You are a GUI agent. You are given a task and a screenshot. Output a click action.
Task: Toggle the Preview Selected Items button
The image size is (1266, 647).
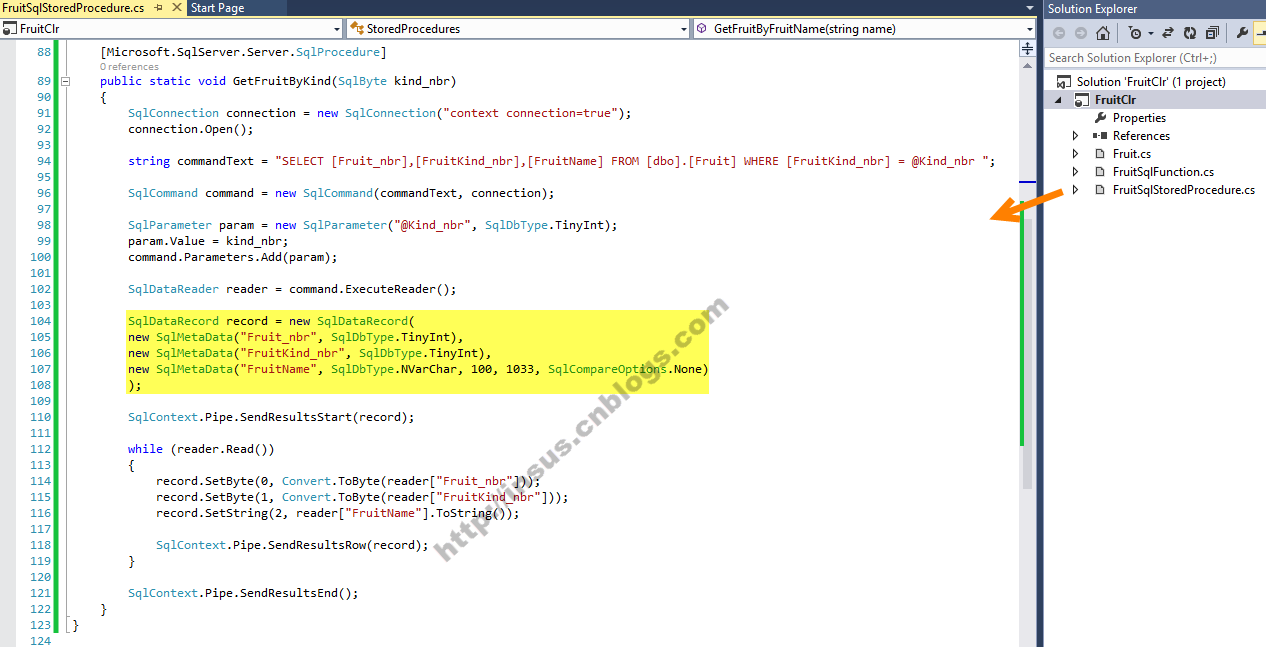pyautogui.click(x=1260, y=33)
